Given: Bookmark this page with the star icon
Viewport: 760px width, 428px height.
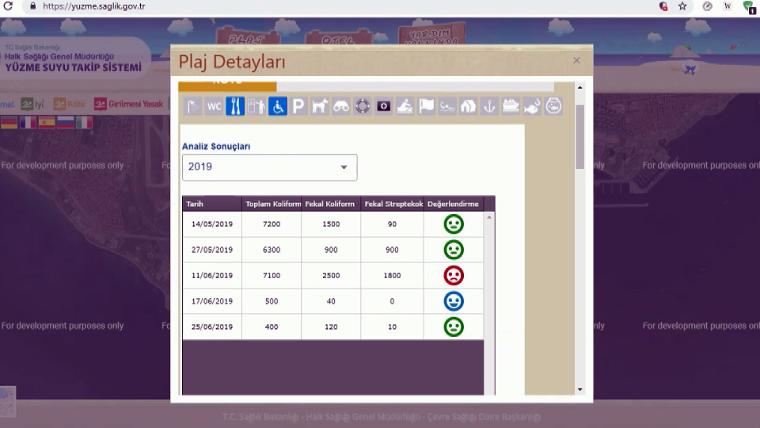Looking at the screenshot, I should click(682, 6).
